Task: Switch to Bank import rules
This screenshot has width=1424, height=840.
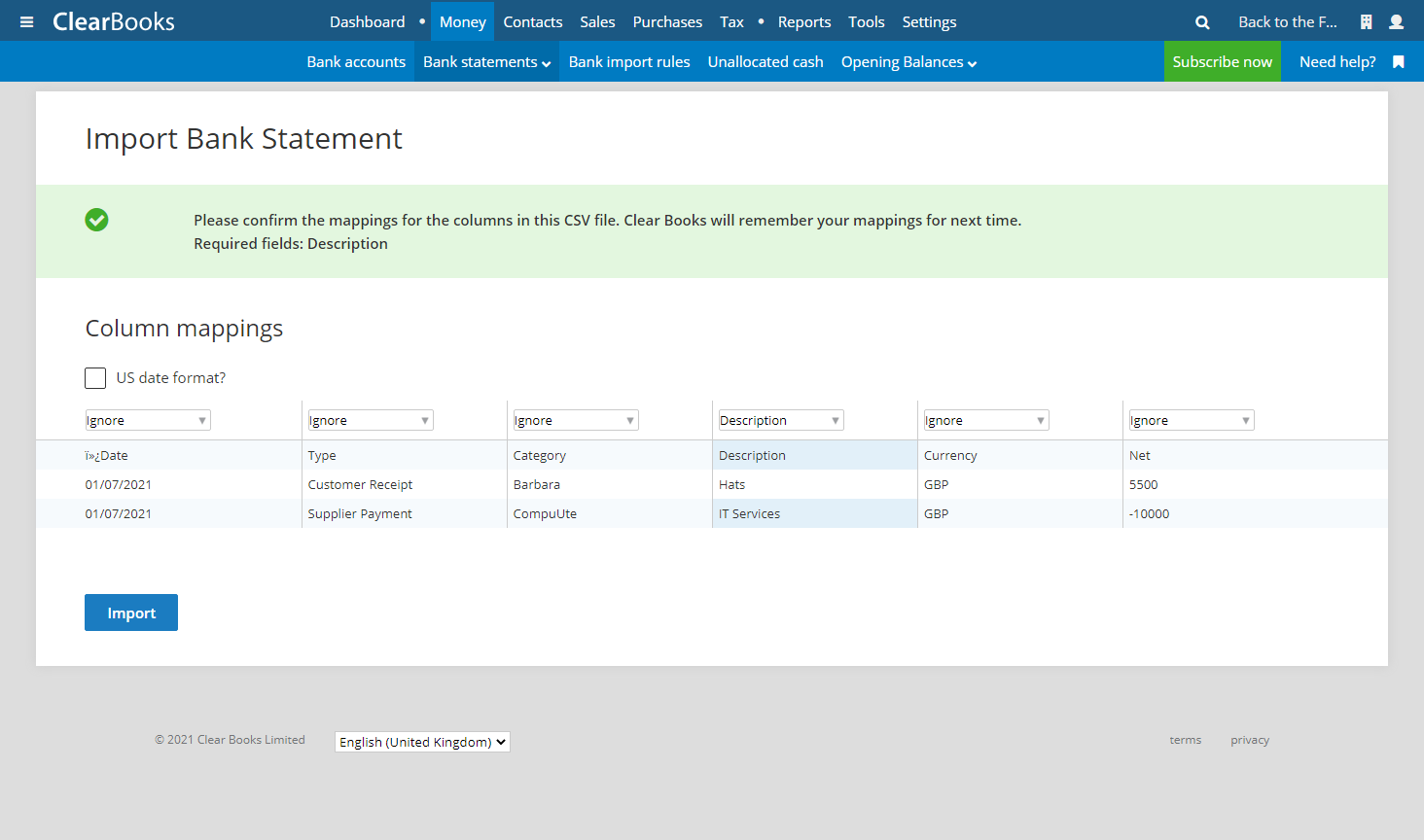Action: pyautogui.click(x=629, y=61)
